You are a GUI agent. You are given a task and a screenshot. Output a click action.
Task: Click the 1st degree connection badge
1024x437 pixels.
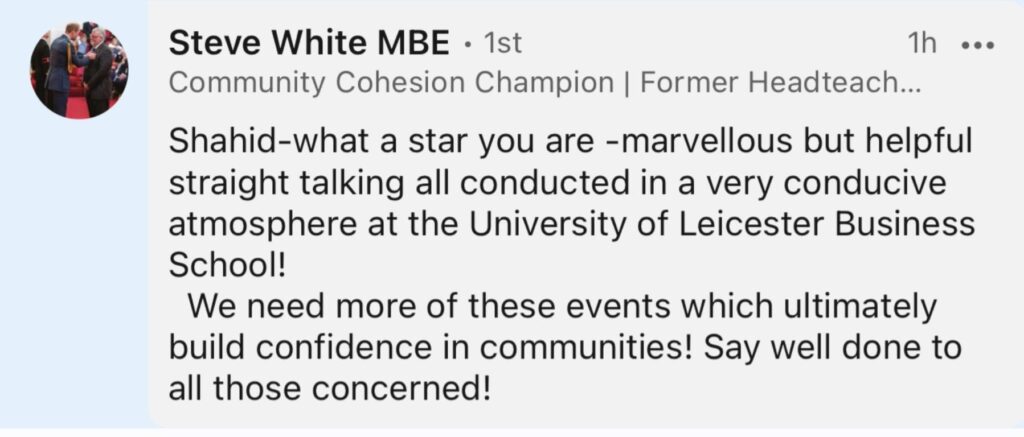502,43
